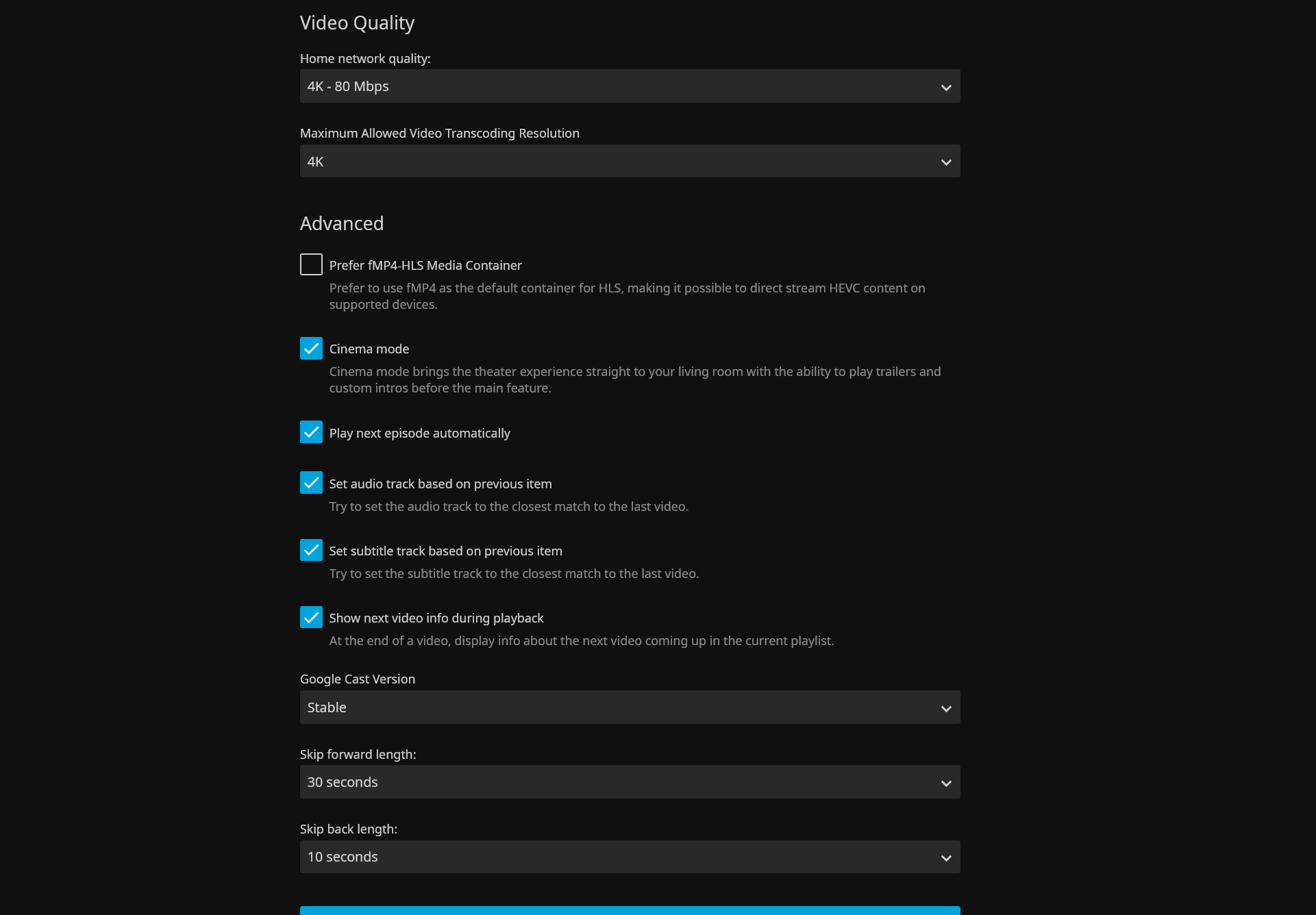This screenshot has width=1316, height=915.
Task: Toggle Set audio track based on previous item
Action: 311,483
